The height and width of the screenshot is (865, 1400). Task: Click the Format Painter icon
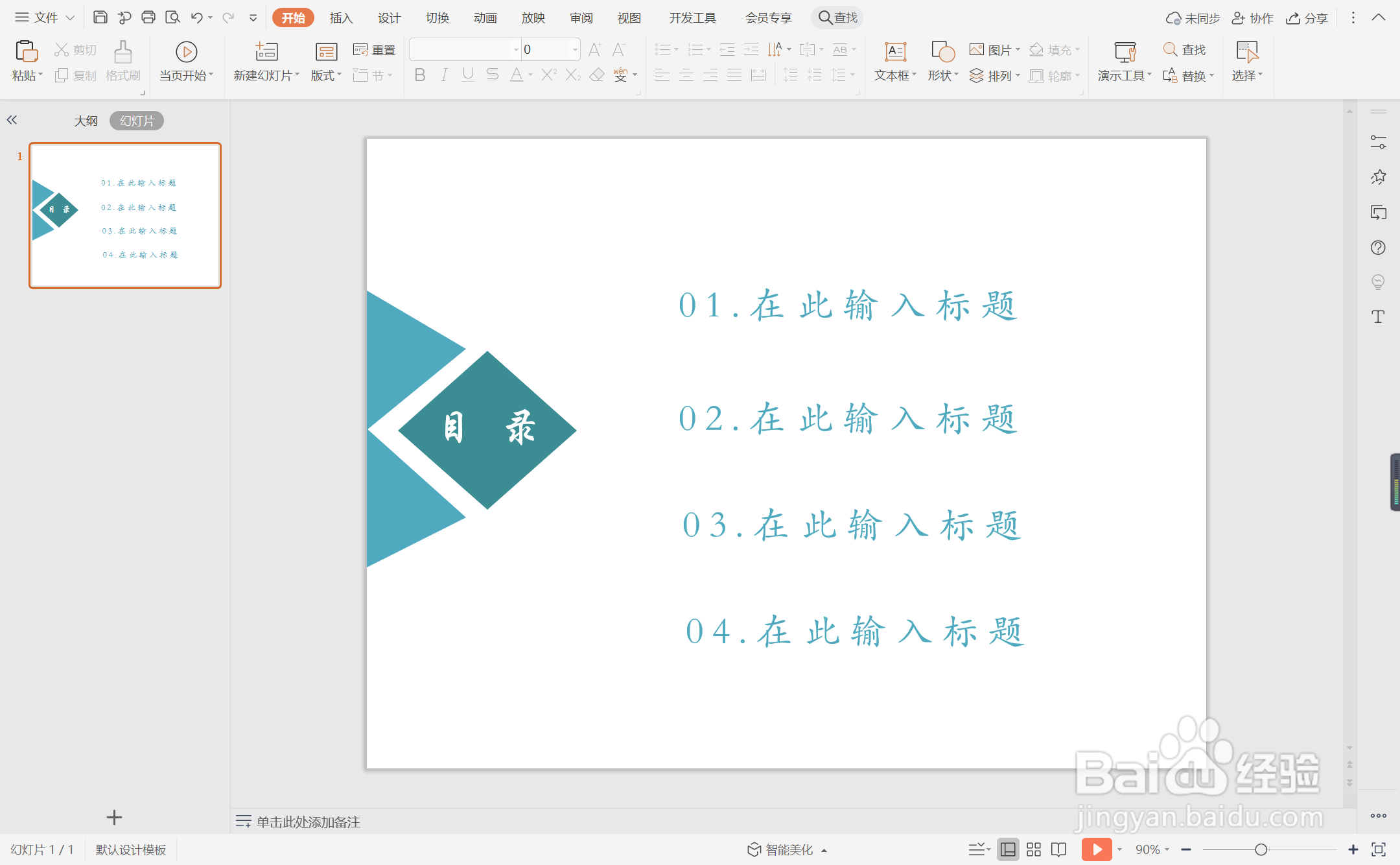pos(122,52)
